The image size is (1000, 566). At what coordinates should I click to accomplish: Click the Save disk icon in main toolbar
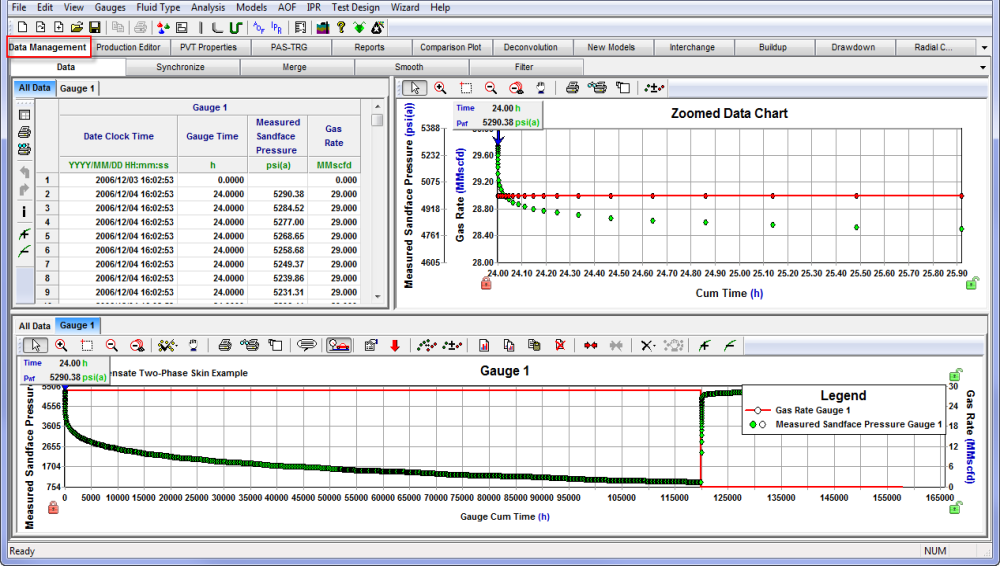(94, 27)
